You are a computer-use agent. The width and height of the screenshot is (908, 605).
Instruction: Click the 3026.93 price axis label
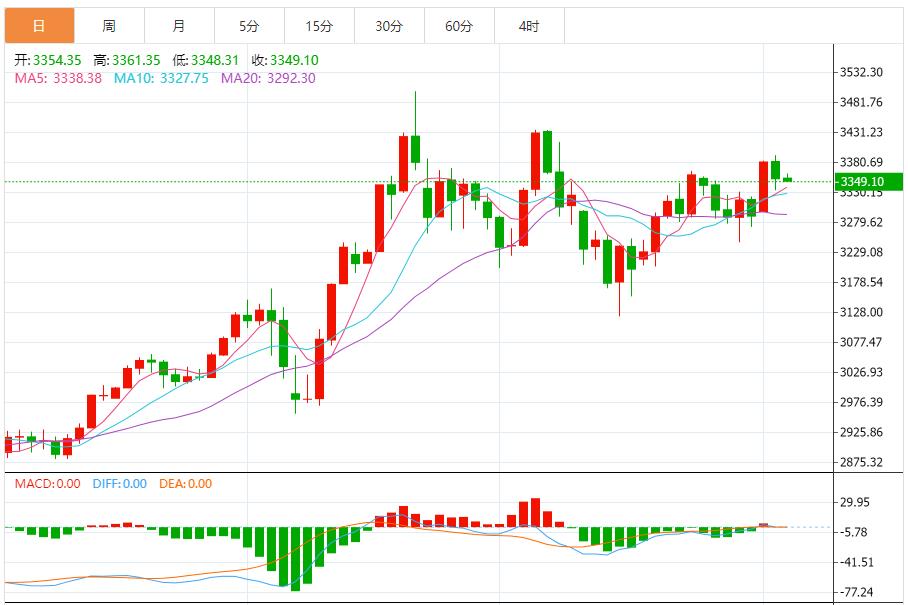coord(861,372)
